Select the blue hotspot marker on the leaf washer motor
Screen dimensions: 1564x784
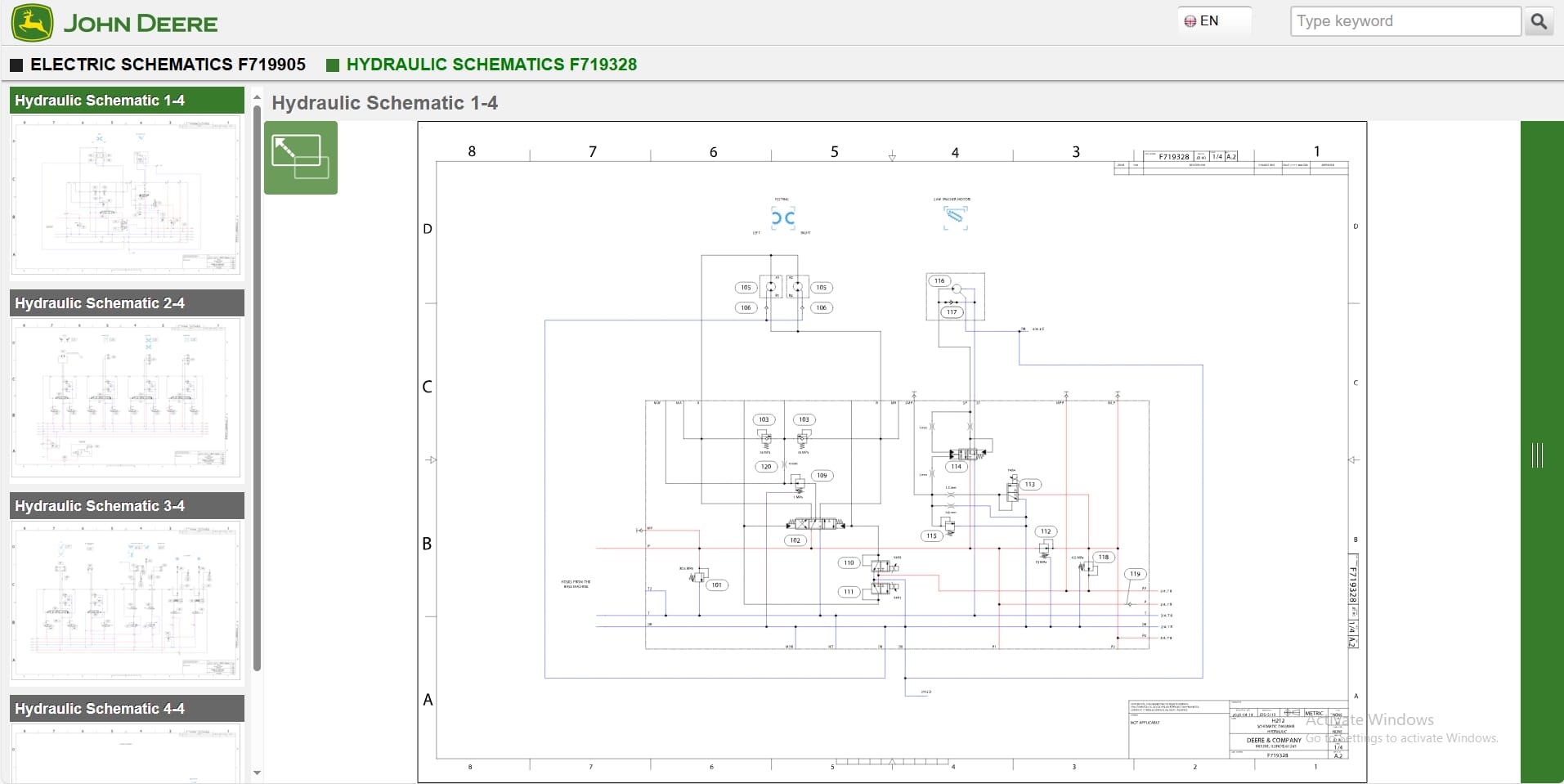point(955,216)
